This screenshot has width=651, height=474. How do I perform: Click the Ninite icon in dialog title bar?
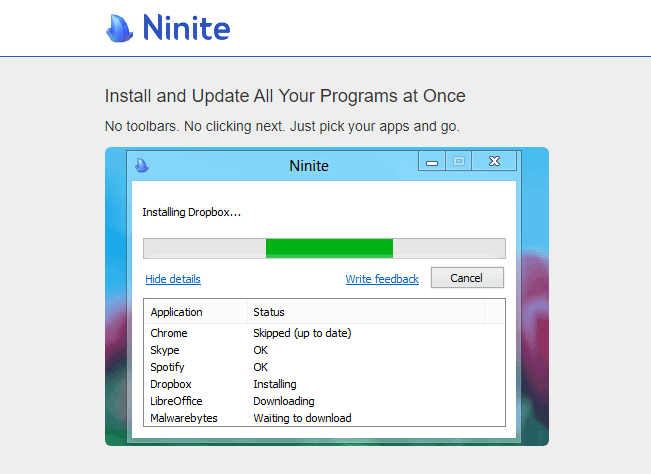(142, 165)
